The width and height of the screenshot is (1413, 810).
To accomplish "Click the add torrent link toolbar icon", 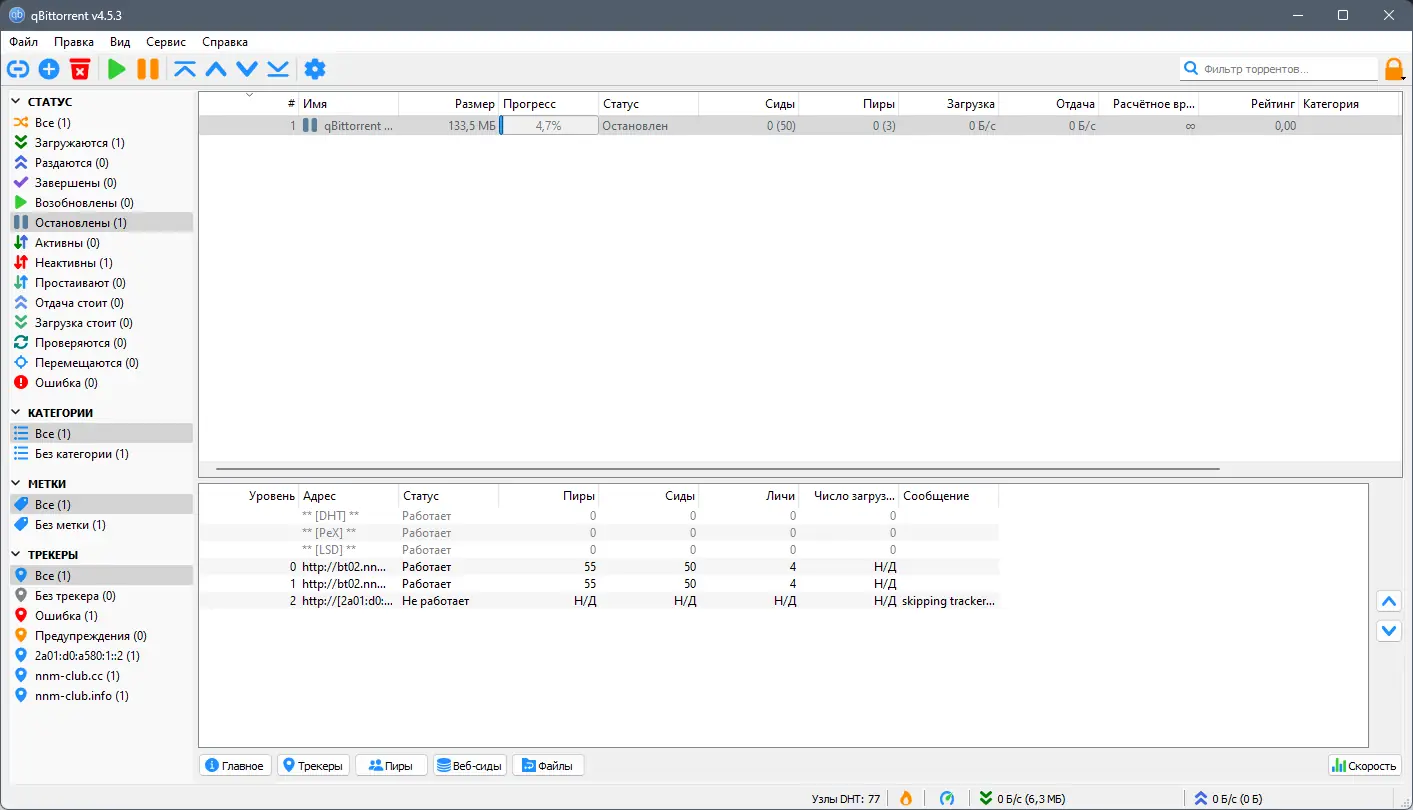I will click(x=18, y=69).
